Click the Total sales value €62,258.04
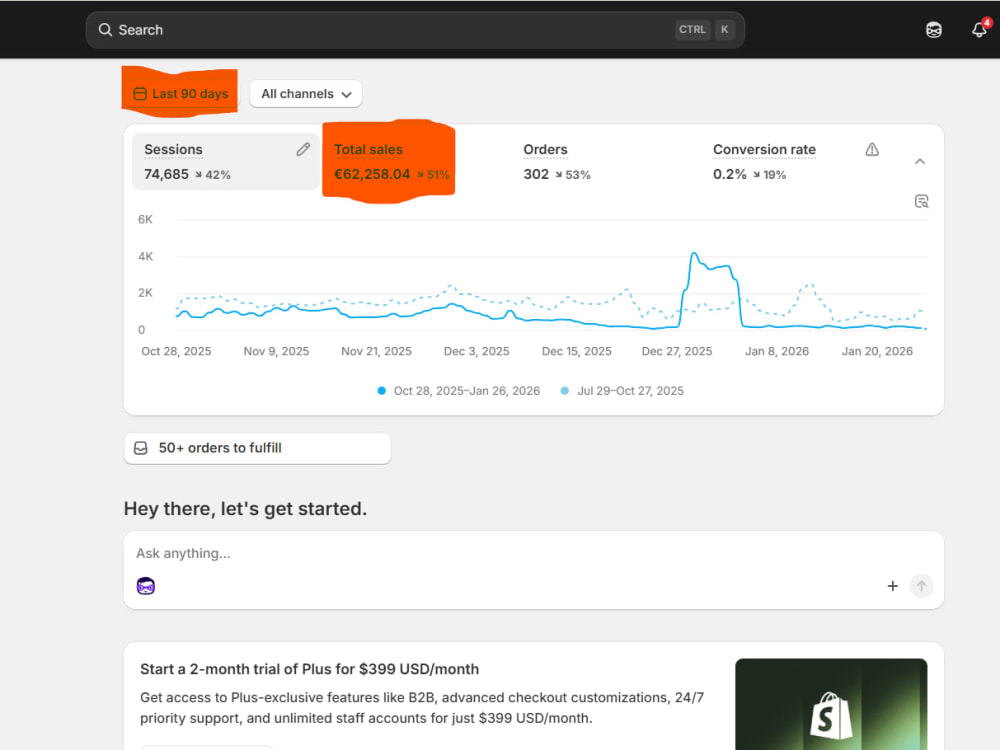Image resolution: width=1000 pixels, height=750 pixels. click(372, 174)
